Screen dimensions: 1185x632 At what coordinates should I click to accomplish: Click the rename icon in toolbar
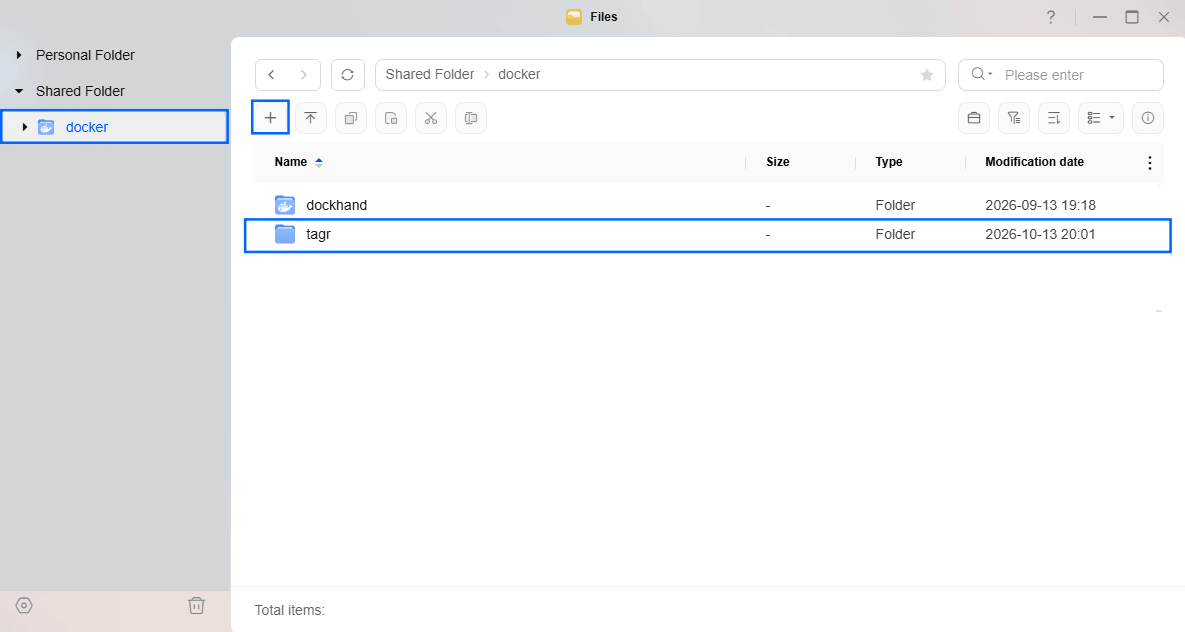(x=471, y=118)
